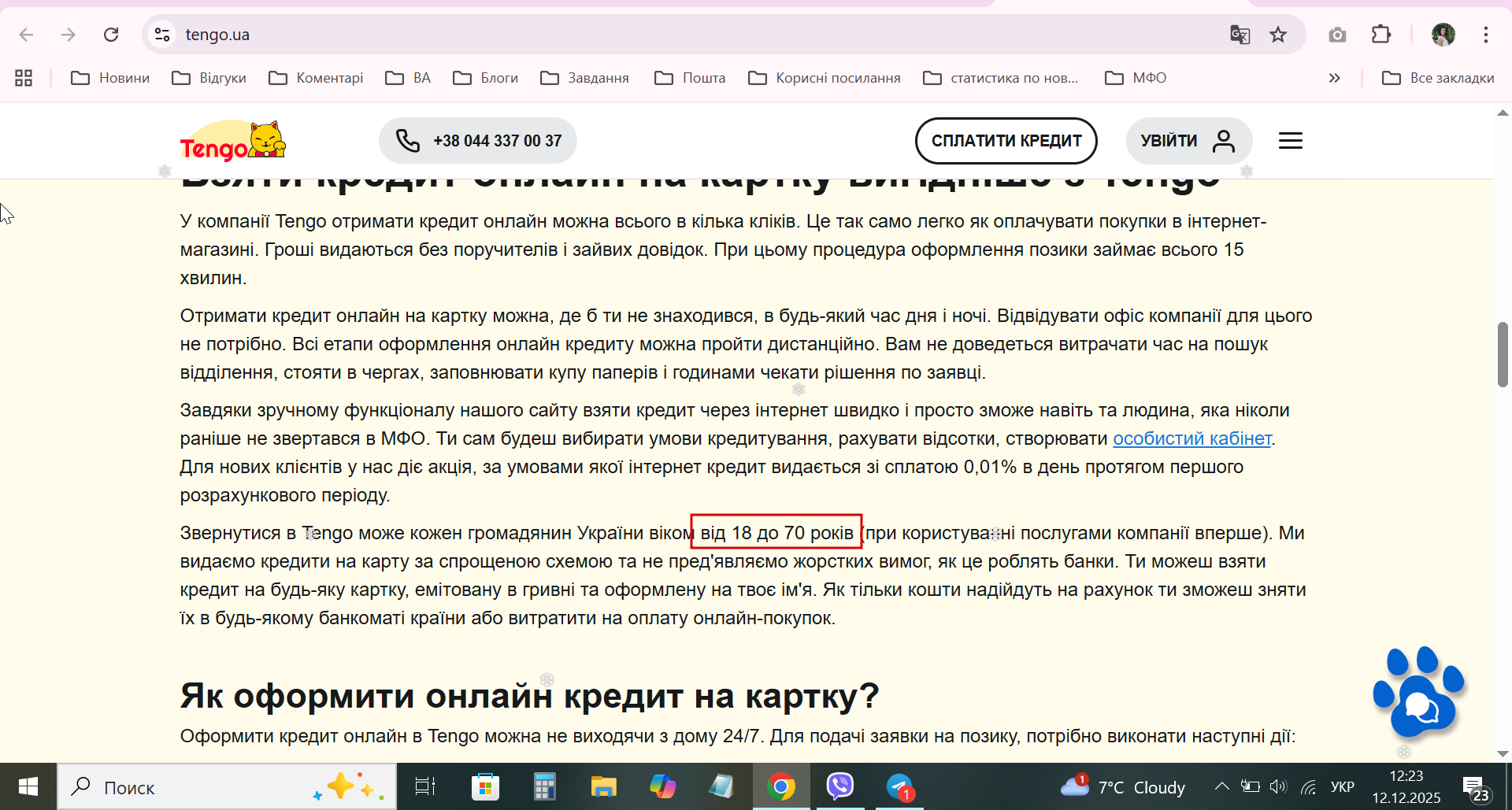The image size is (1512, 810).
Task: Expand hidden bookmarks with double chevron
Action: [x=1334, y=78]
